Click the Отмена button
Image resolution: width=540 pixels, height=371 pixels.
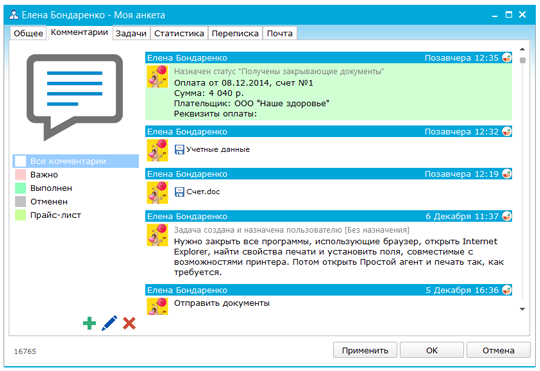pos(498,350)
